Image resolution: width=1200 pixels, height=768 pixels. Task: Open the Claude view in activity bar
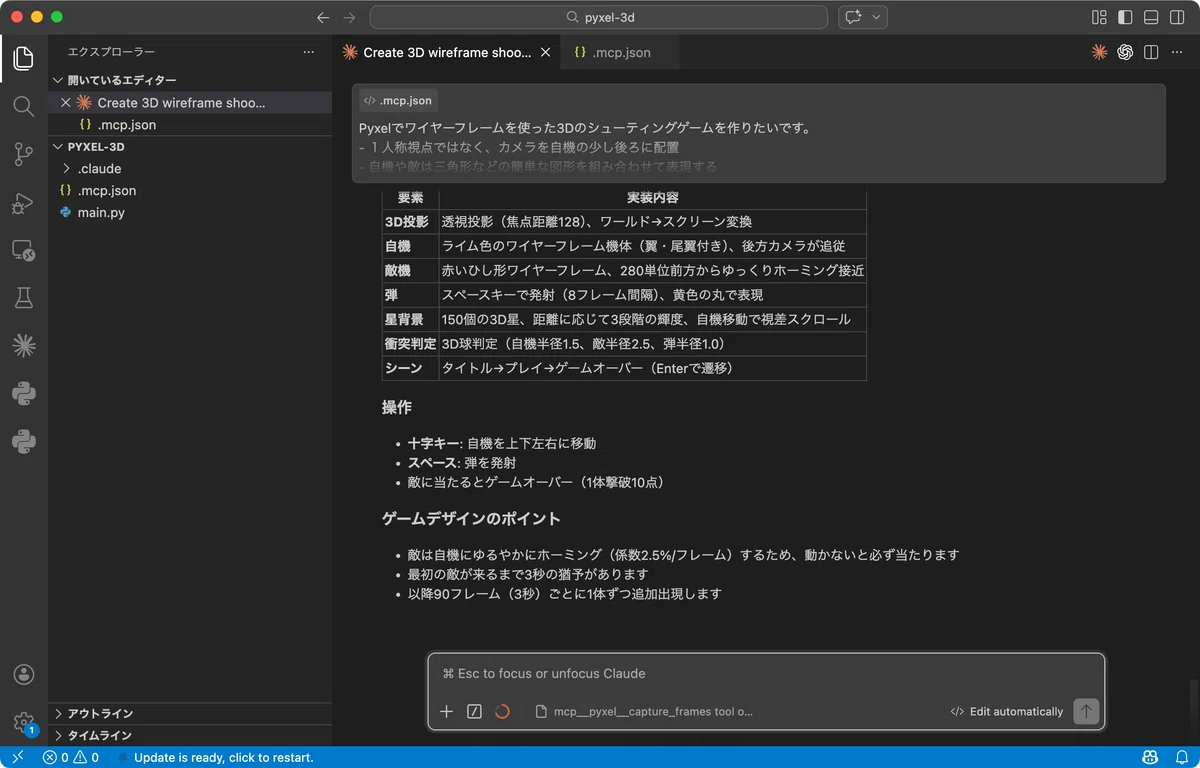(24, 346)
